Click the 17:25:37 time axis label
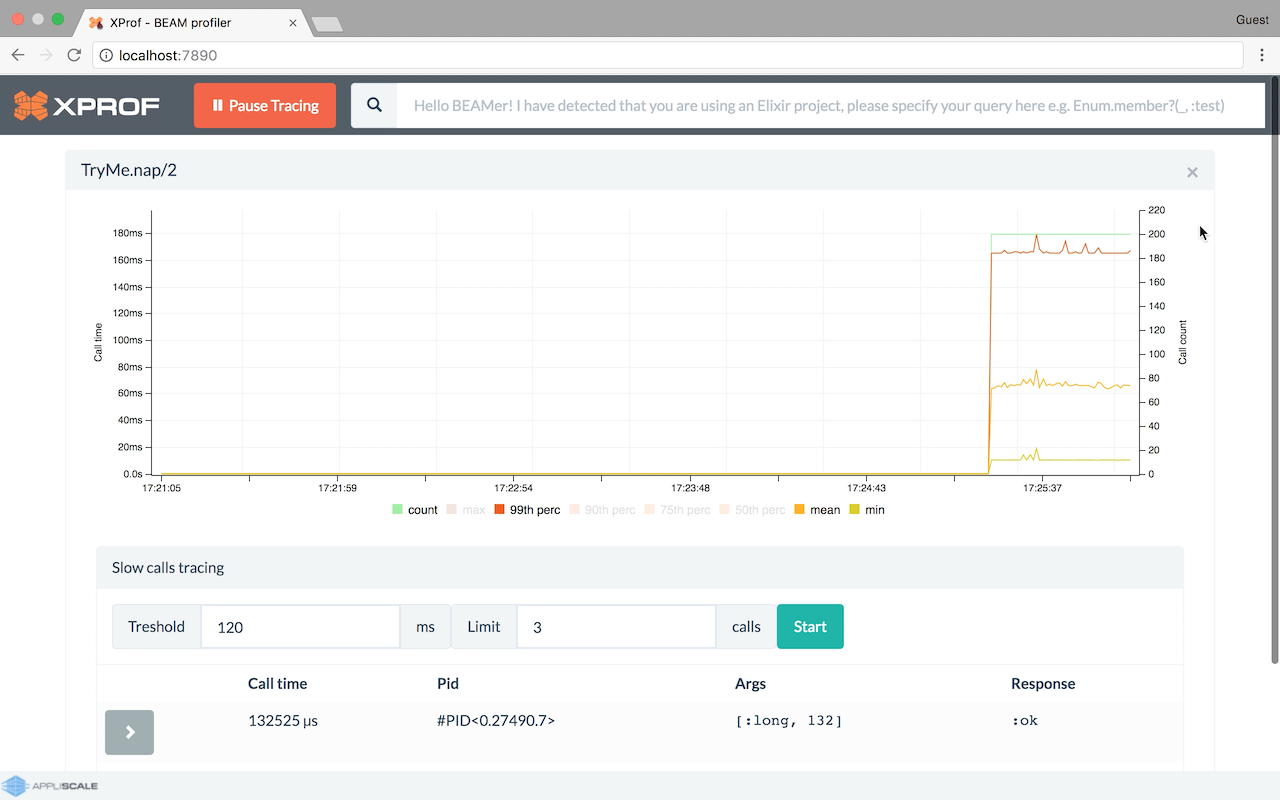This screenshot has width=1280, height=800. (1042, 489)
